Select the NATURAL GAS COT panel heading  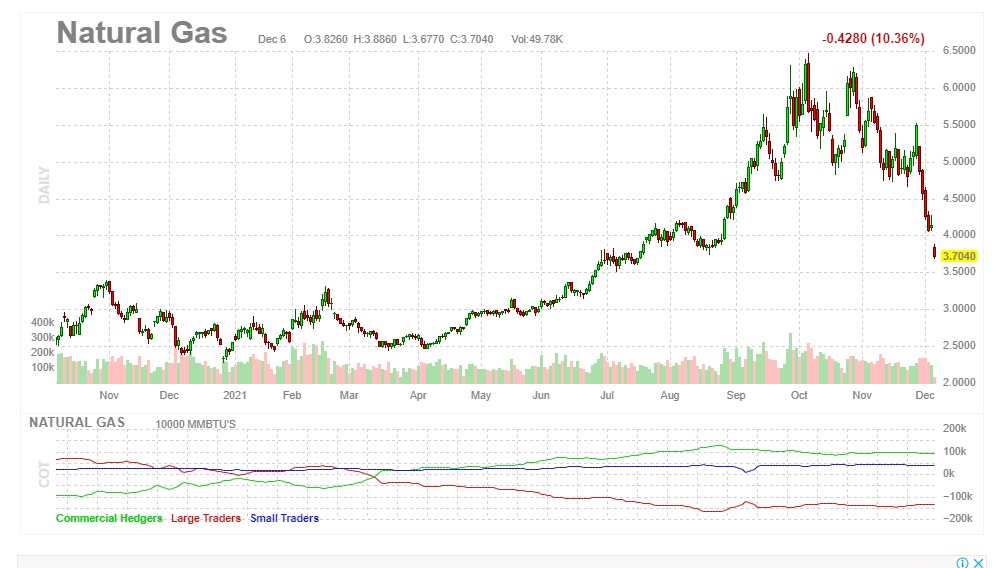click(x=77, y=422)
